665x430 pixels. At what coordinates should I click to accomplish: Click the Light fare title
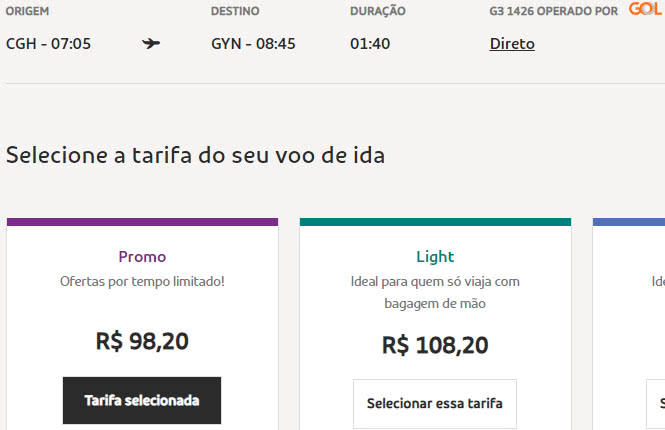[x=435, y=256]
